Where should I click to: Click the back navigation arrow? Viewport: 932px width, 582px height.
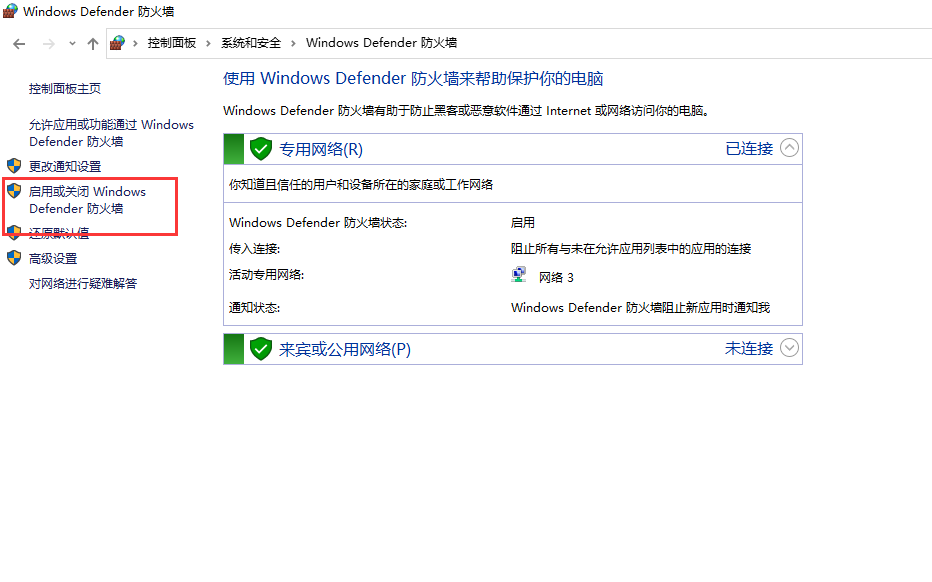click(x=18, y=43)
